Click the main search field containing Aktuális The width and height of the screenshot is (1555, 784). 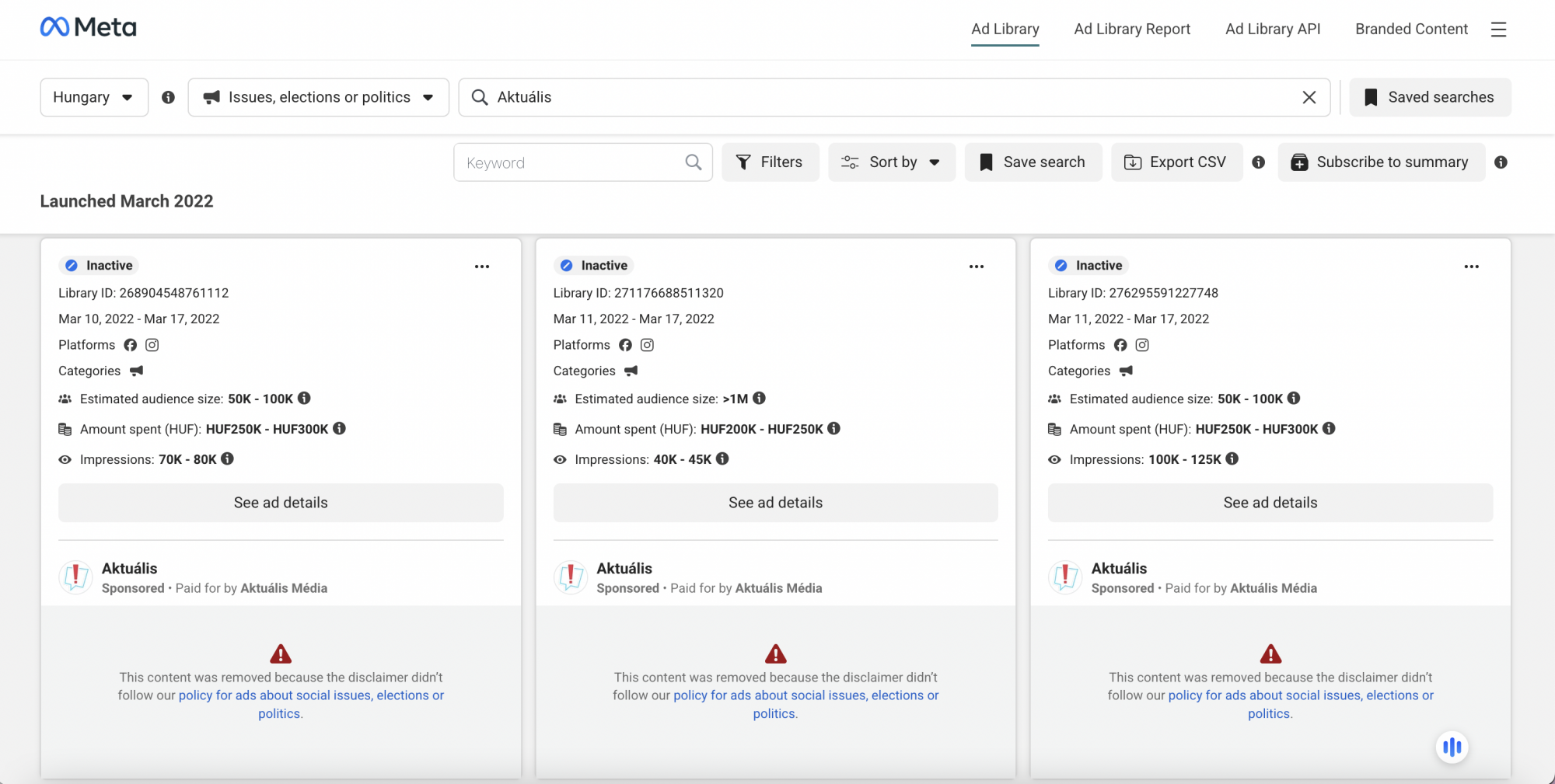click(x=894, y=97)
